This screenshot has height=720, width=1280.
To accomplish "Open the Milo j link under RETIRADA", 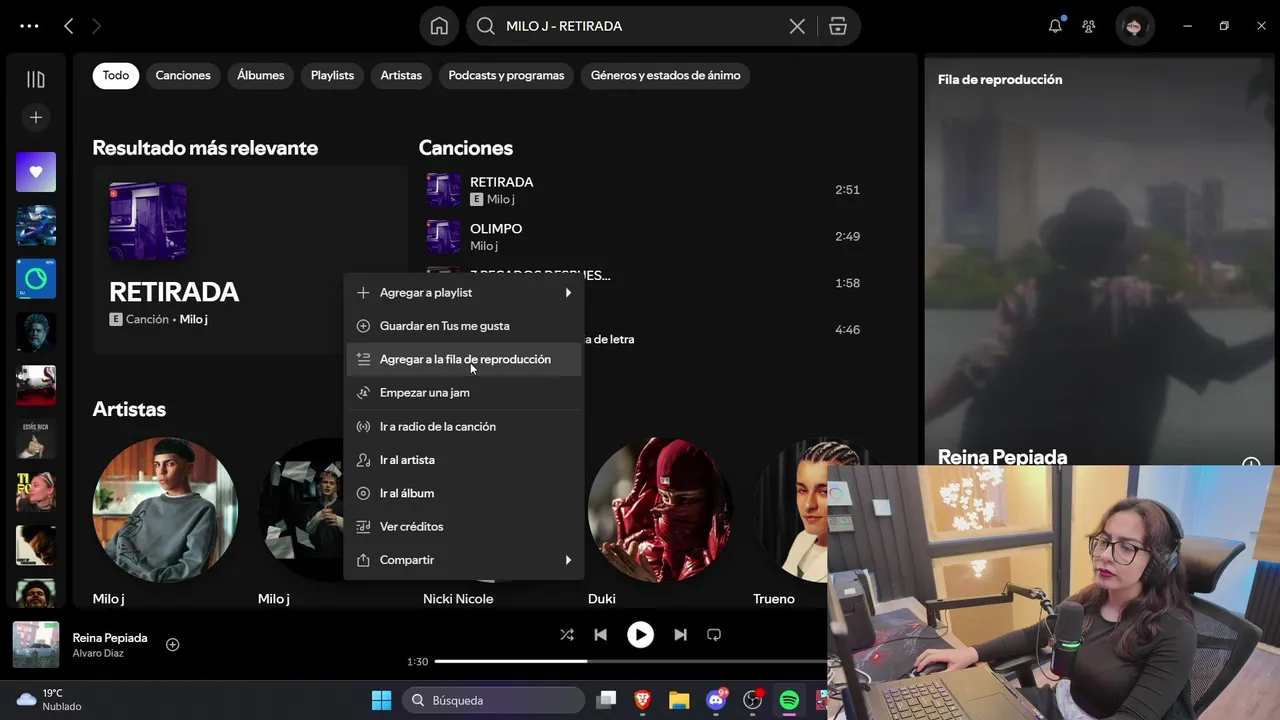I will point(194,320).
